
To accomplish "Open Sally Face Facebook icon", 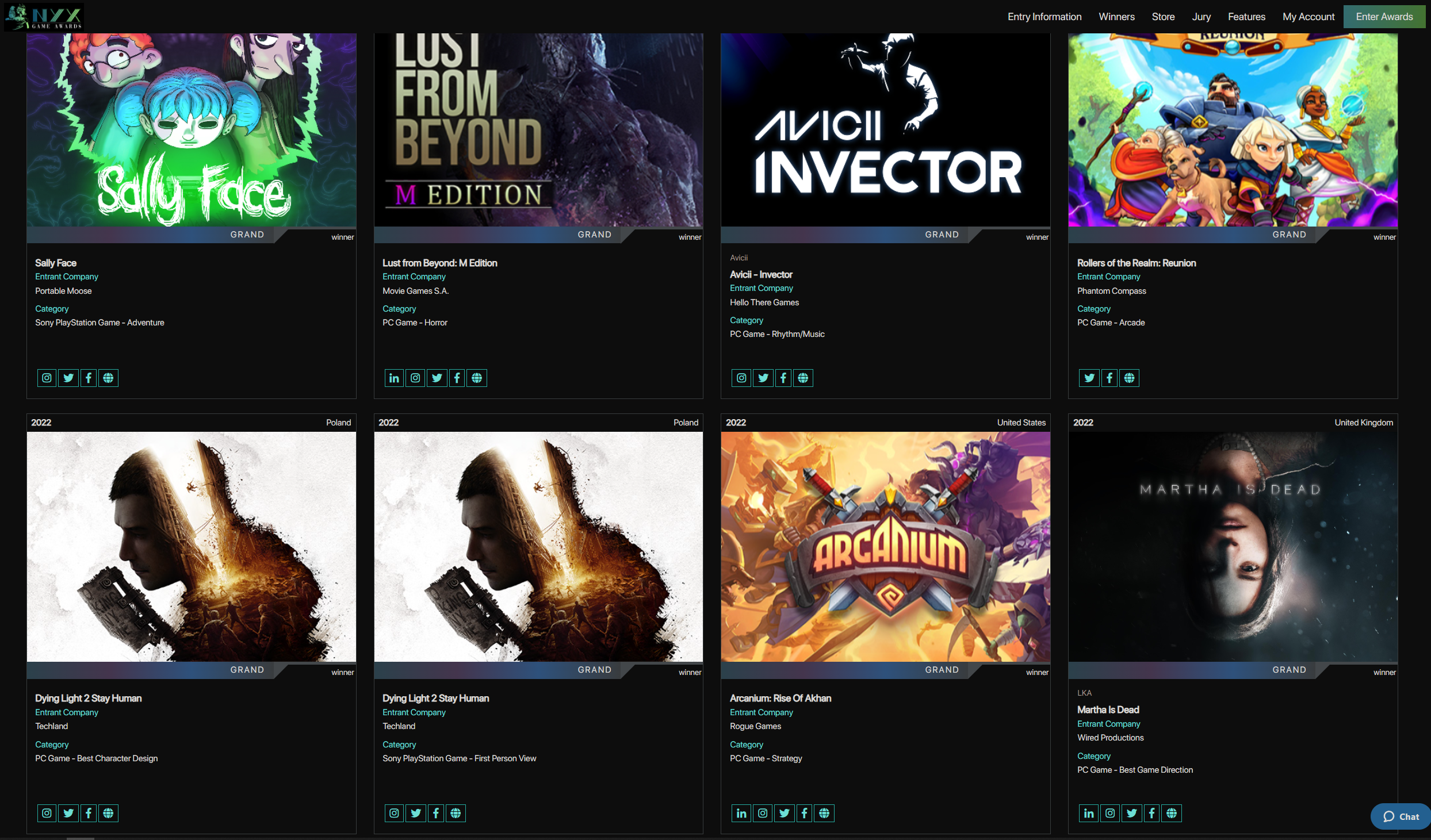I will point(89,378).
